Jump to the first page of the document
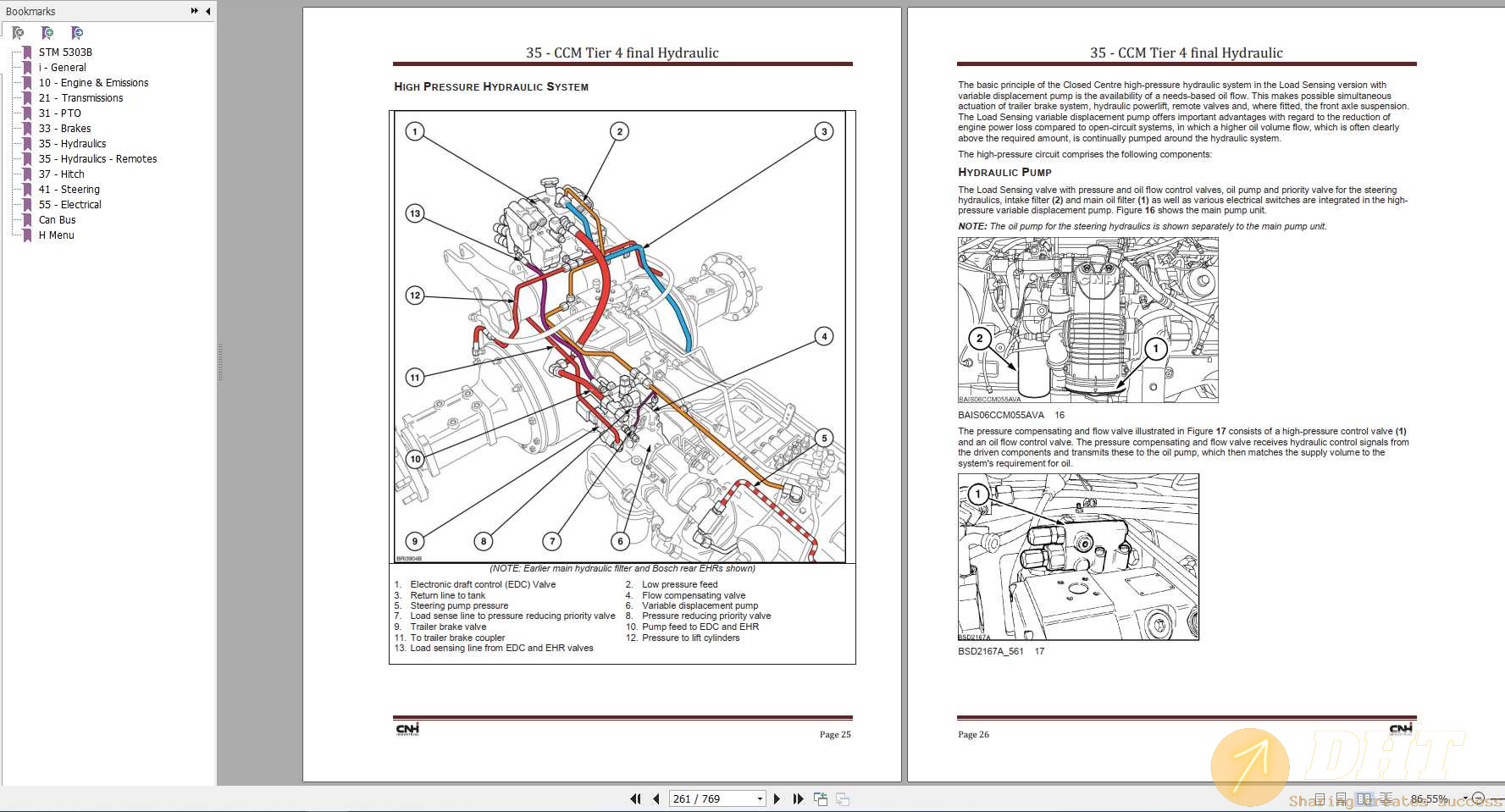This screenshot has width=1505, height=812. (x=635, y=798)
